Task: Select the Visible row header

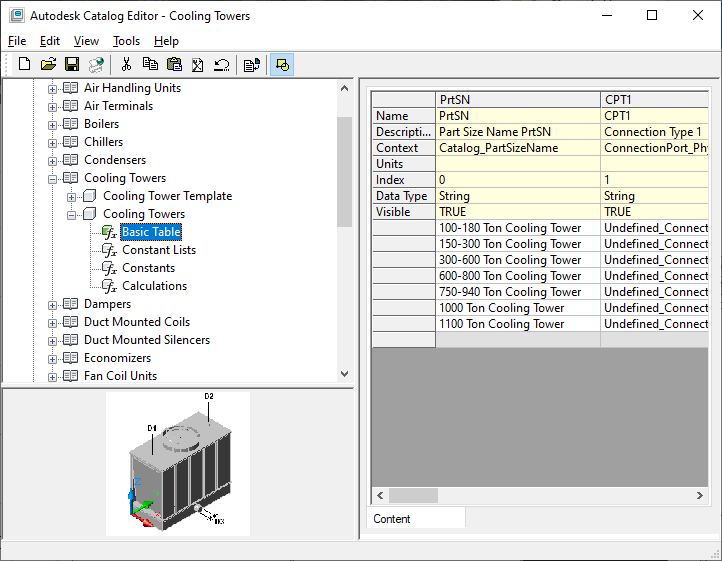Action: pyautogui.click(x=403, y=212)
